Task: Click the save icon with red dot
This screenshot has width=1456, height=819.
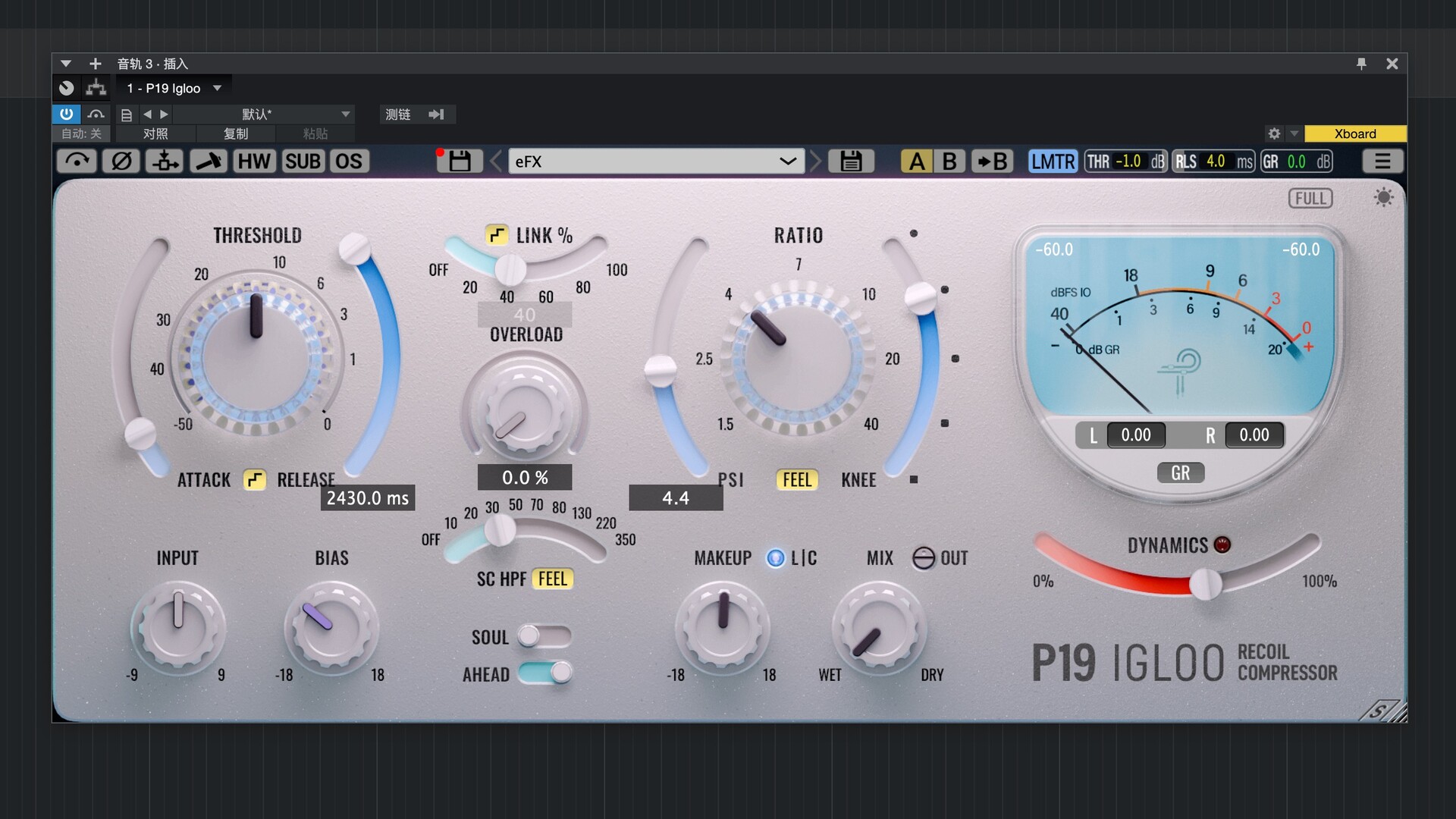Action: [x=460, y=161]
